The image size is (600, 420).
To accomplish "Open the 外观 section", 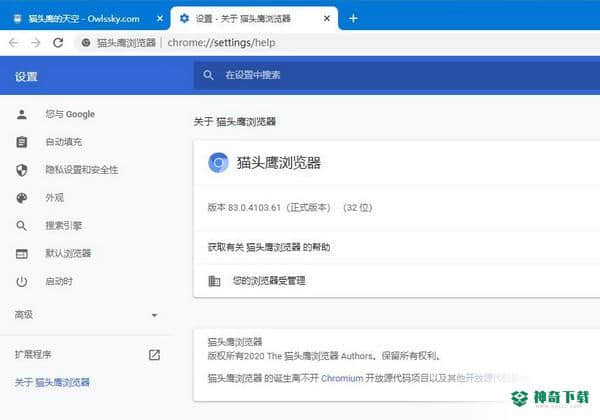I will click(54, 198).
